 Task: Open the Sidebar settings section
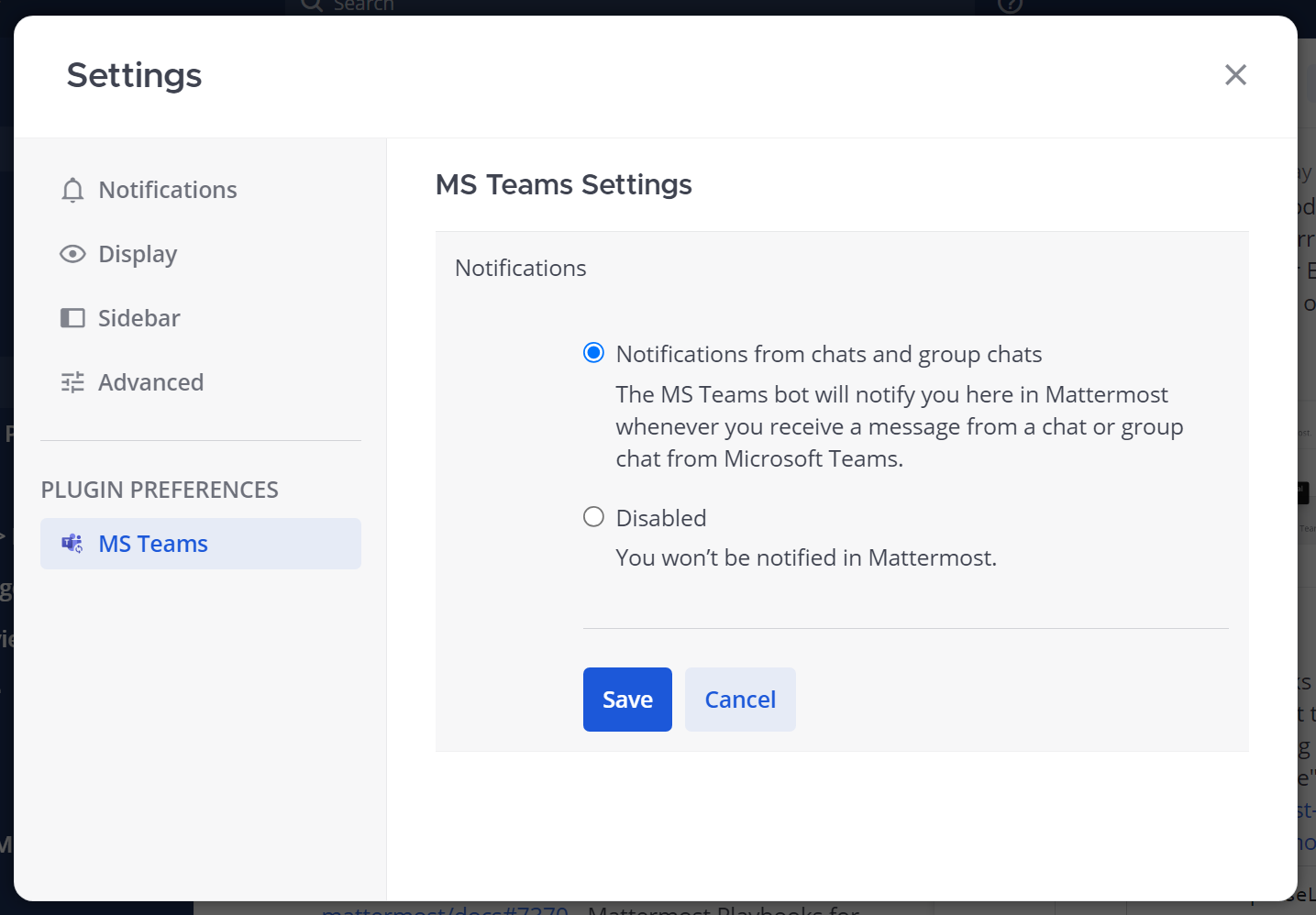click(x=138, y=318)
